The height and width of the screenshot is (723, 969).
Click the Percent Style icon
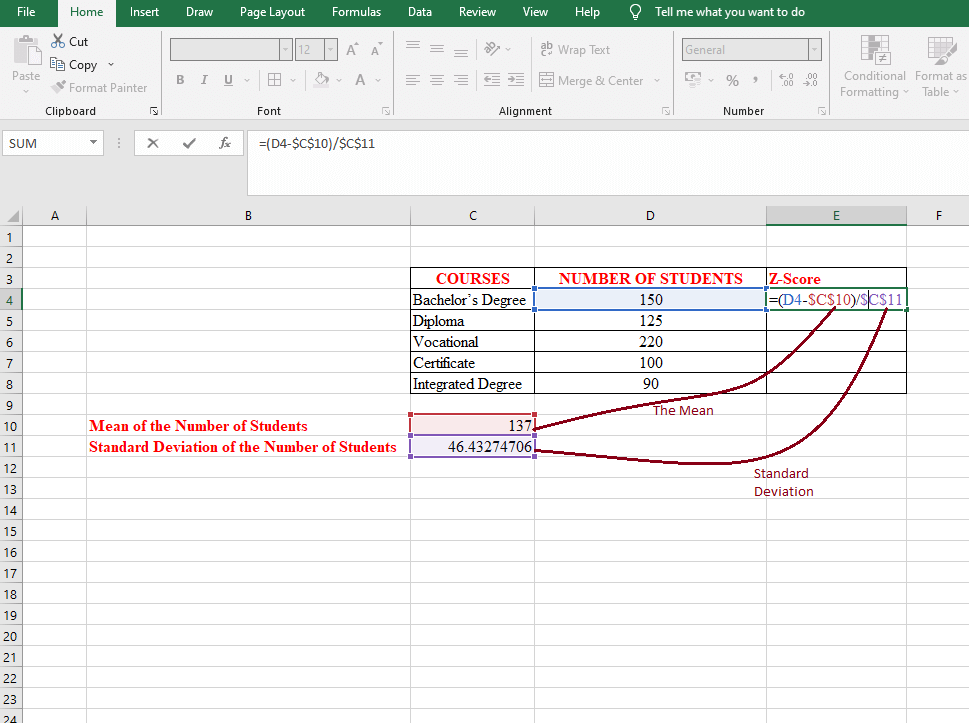[x=732, y=80]
